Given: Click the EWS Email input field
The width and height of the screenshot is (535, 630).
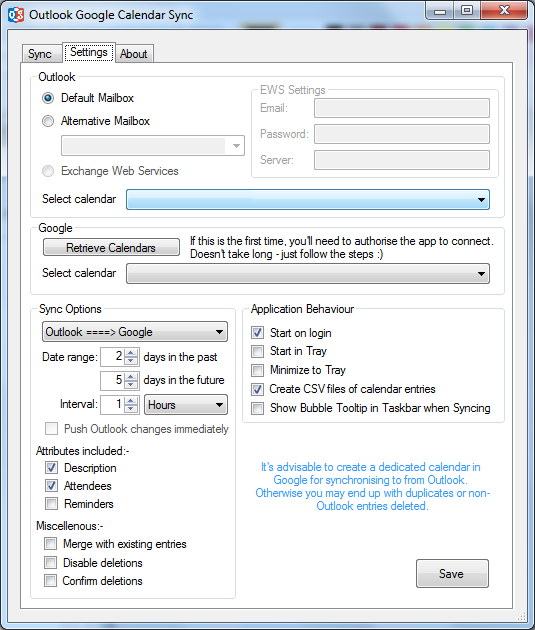Looking at the screenshot, I should [402, 108].
